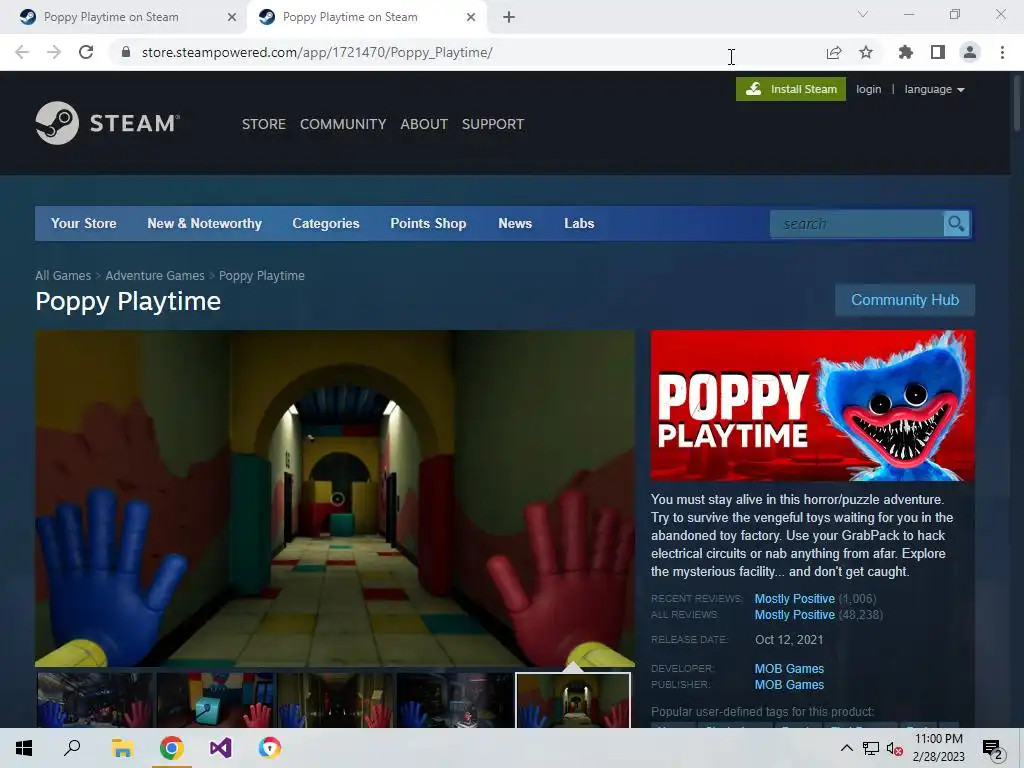The width and height of the screenshot is (1024, 768).
Task: Bookmark this page with the star icon
Action: coord(866,52)
